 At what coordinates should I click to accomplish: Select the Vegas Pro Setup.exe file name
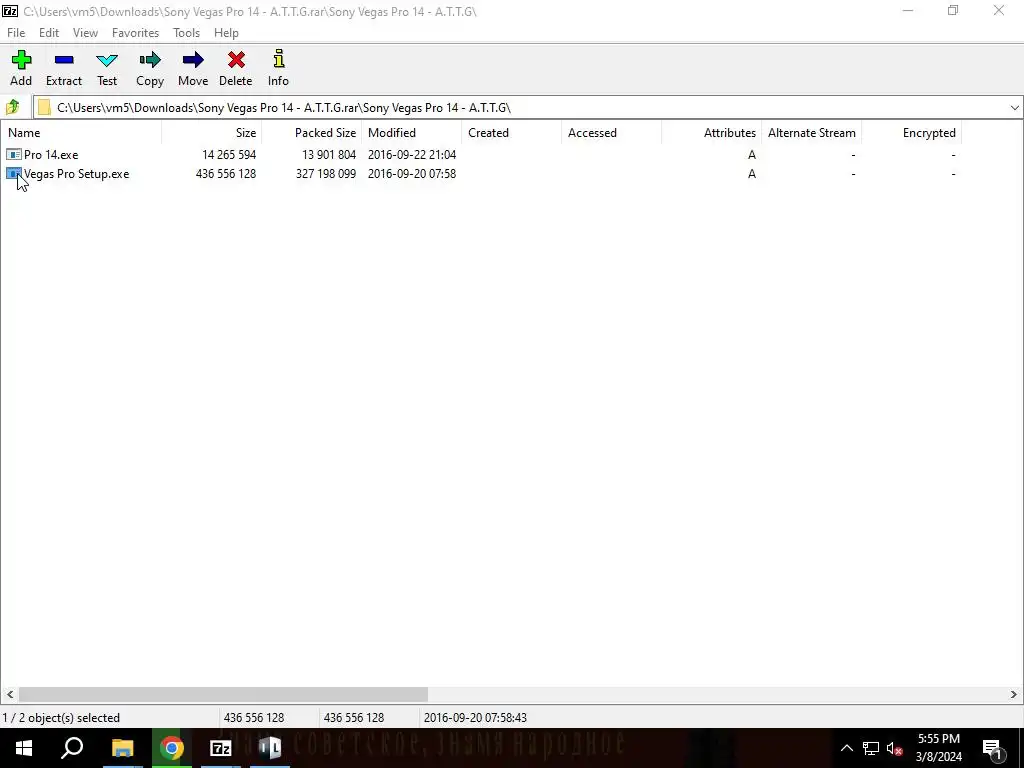76,174
